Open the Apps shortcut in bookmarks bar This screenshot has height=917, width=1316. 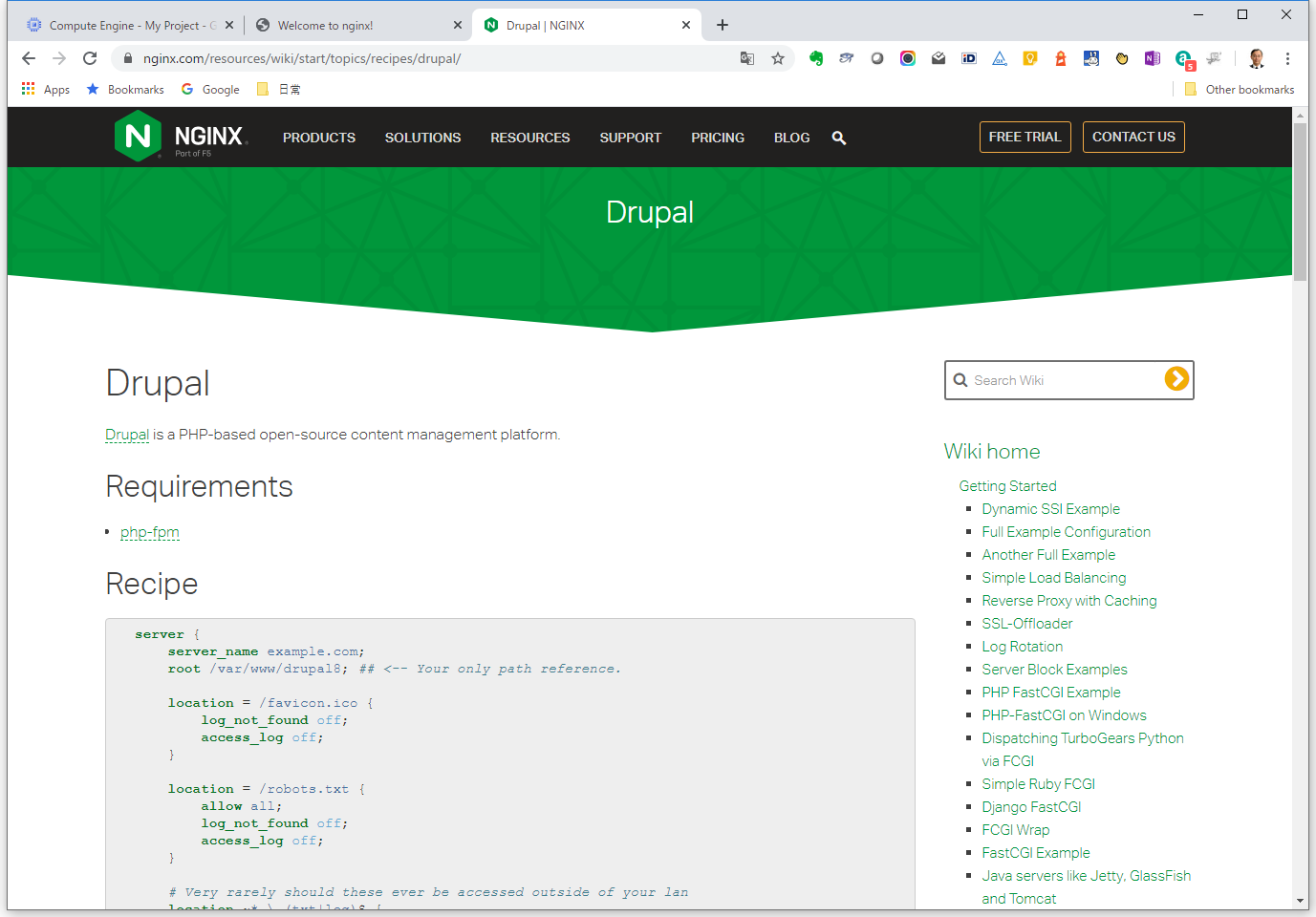click(x=46, y=89)
